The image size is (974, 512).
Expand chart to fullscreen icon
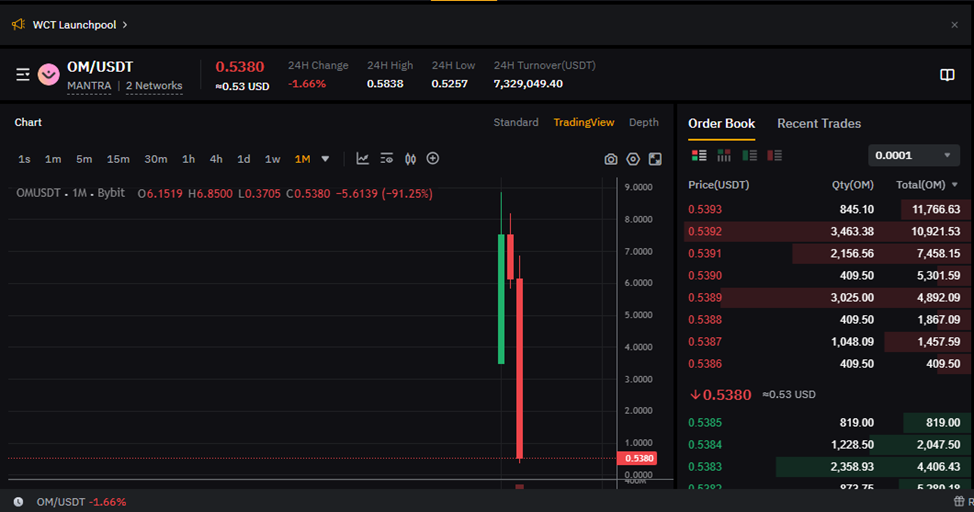click(655, 160)
